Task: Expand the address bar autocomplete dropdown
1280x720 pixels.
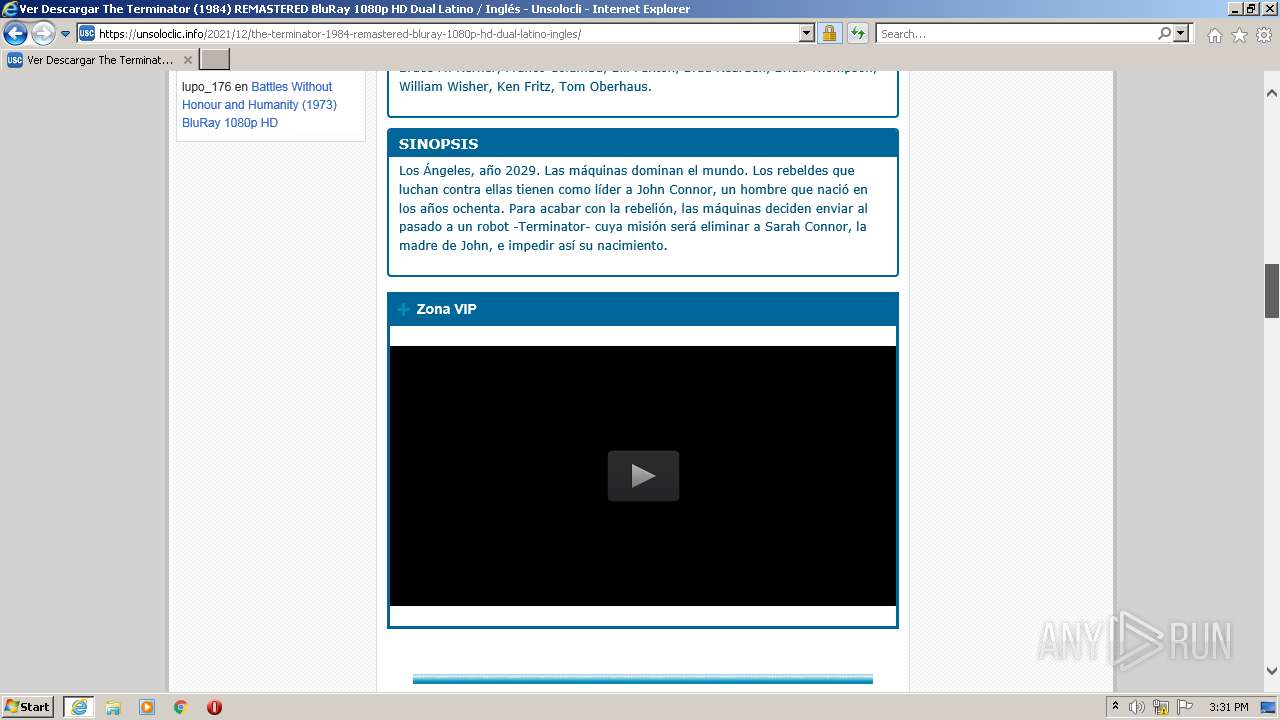Action: pos(807,34)
